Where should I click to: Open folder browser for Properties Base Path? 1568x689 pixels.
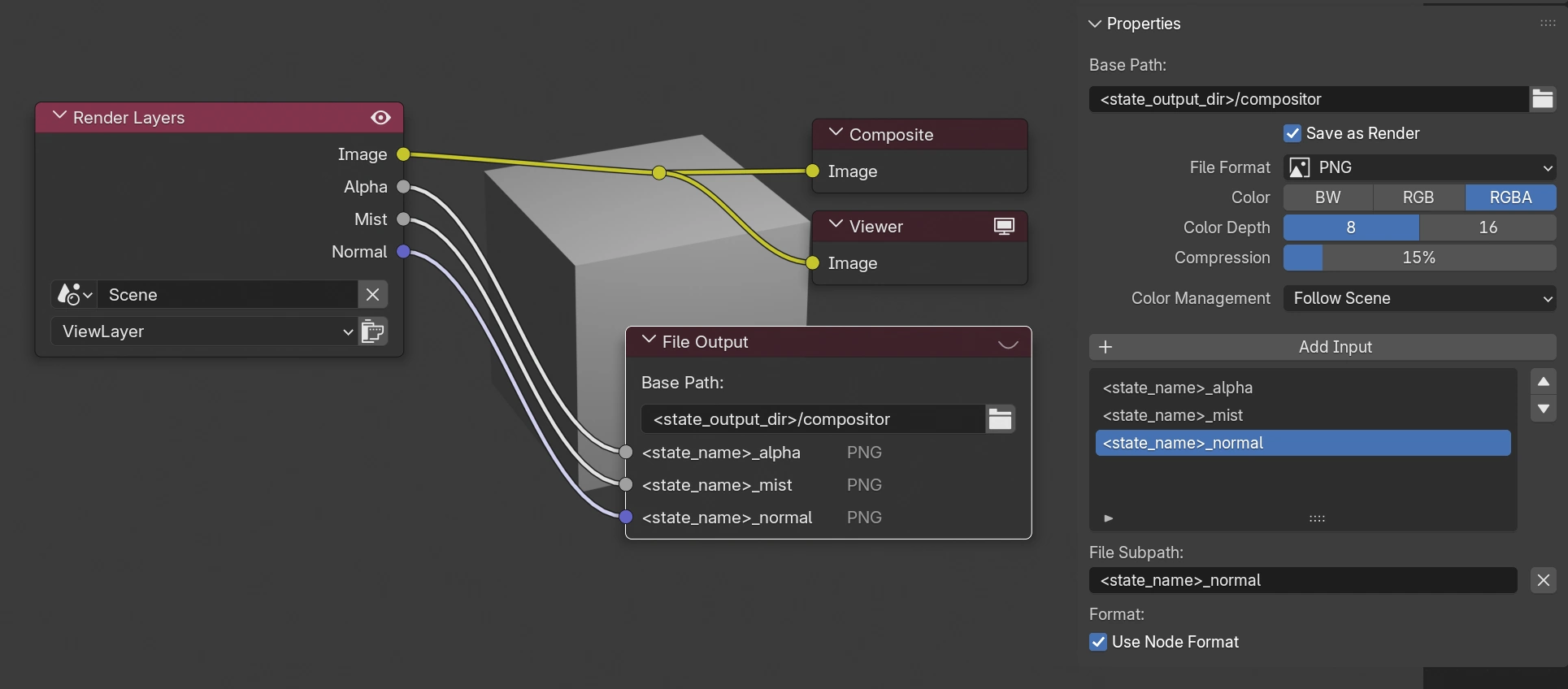pyautogui.click(x=1542, y=99)
